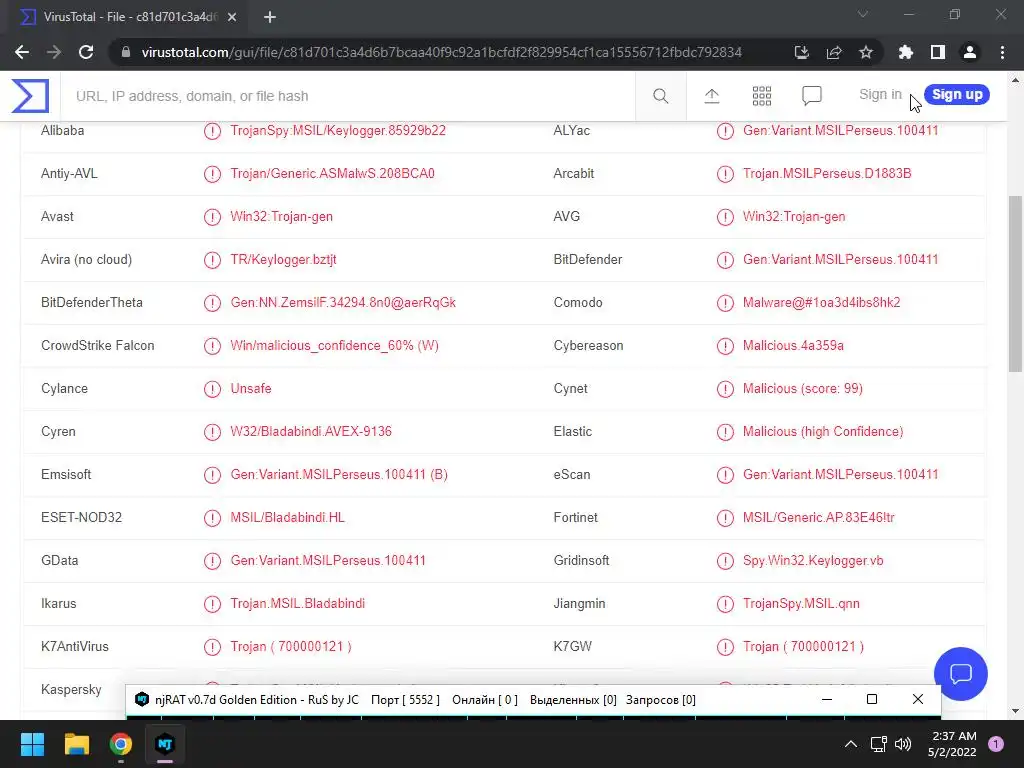Click the alert icon beside Kaspersky row's neighbor K7GW
The image size is (1024, 768).
tap(725, 647)
